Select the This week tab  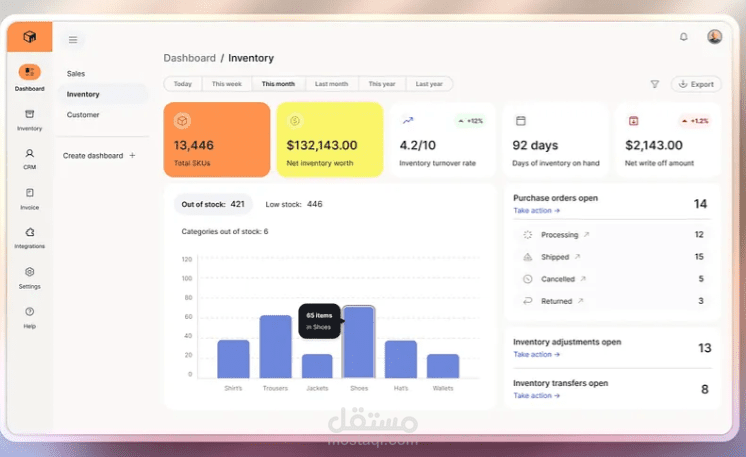(x=226, y=84)
